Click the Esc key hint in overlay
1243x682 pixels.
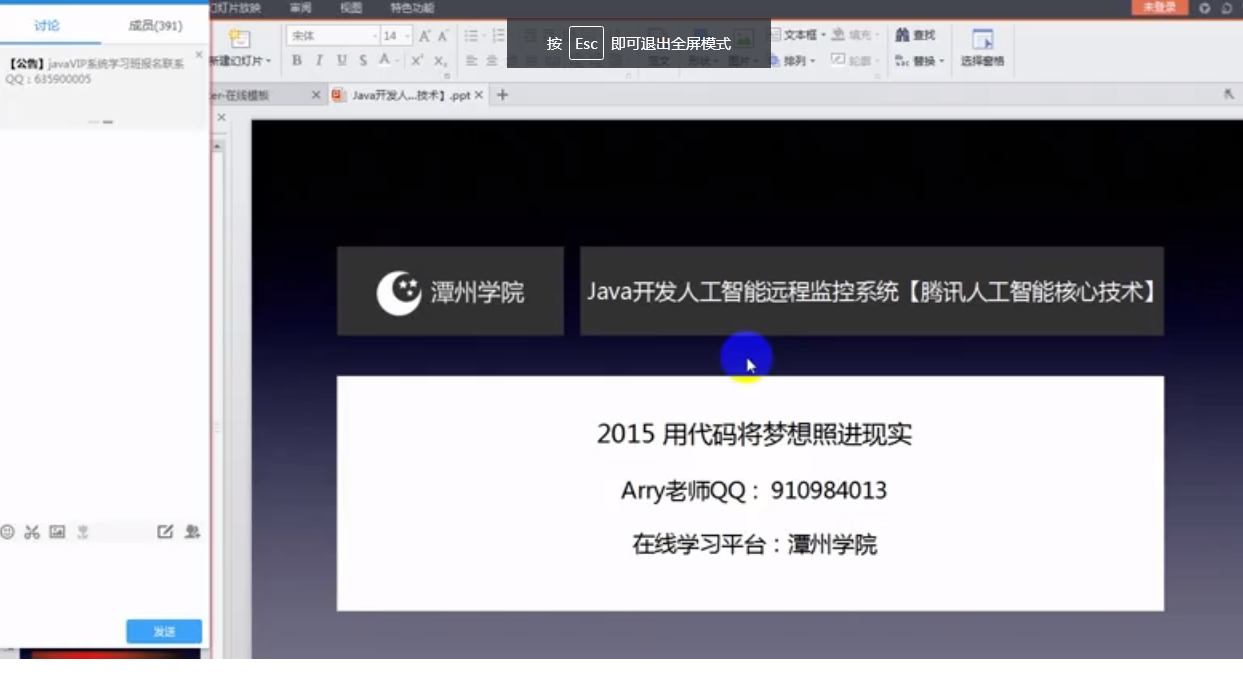coord(586,44)
